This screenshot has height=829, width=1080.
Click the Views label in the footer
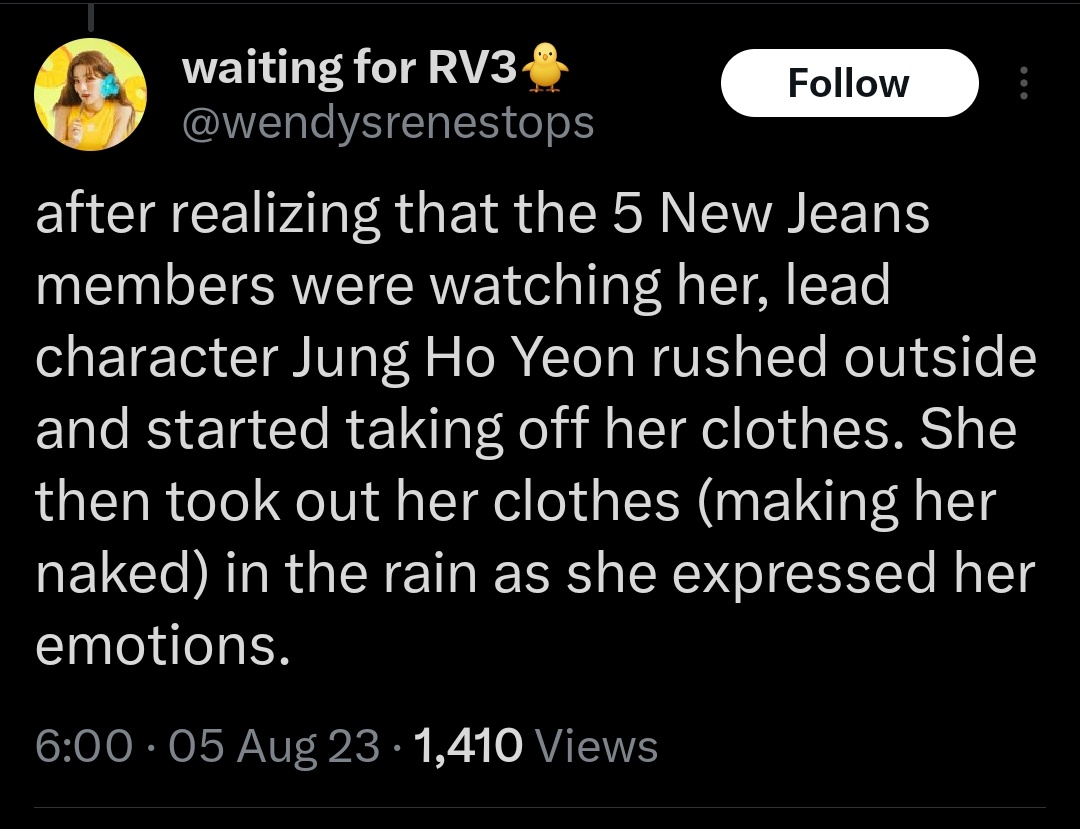596,746
